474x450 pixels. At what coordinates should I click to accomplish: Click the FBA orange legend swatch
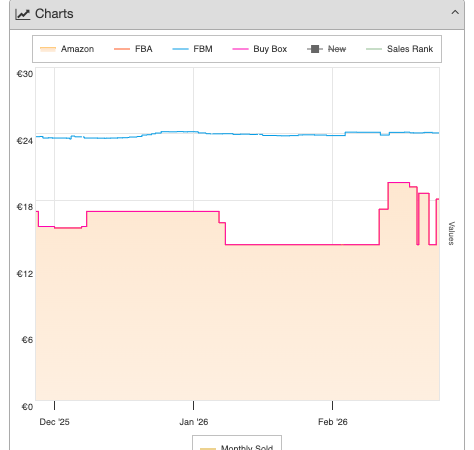[x=122, y=49]
